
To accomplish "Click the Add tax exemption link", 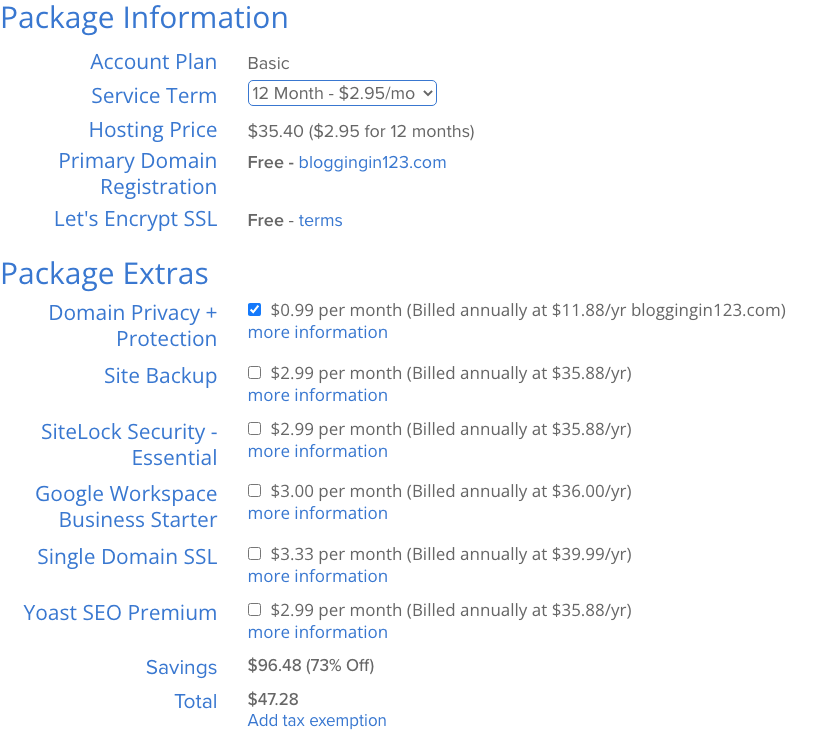I will pyautogui.click(x=316, y=720).
